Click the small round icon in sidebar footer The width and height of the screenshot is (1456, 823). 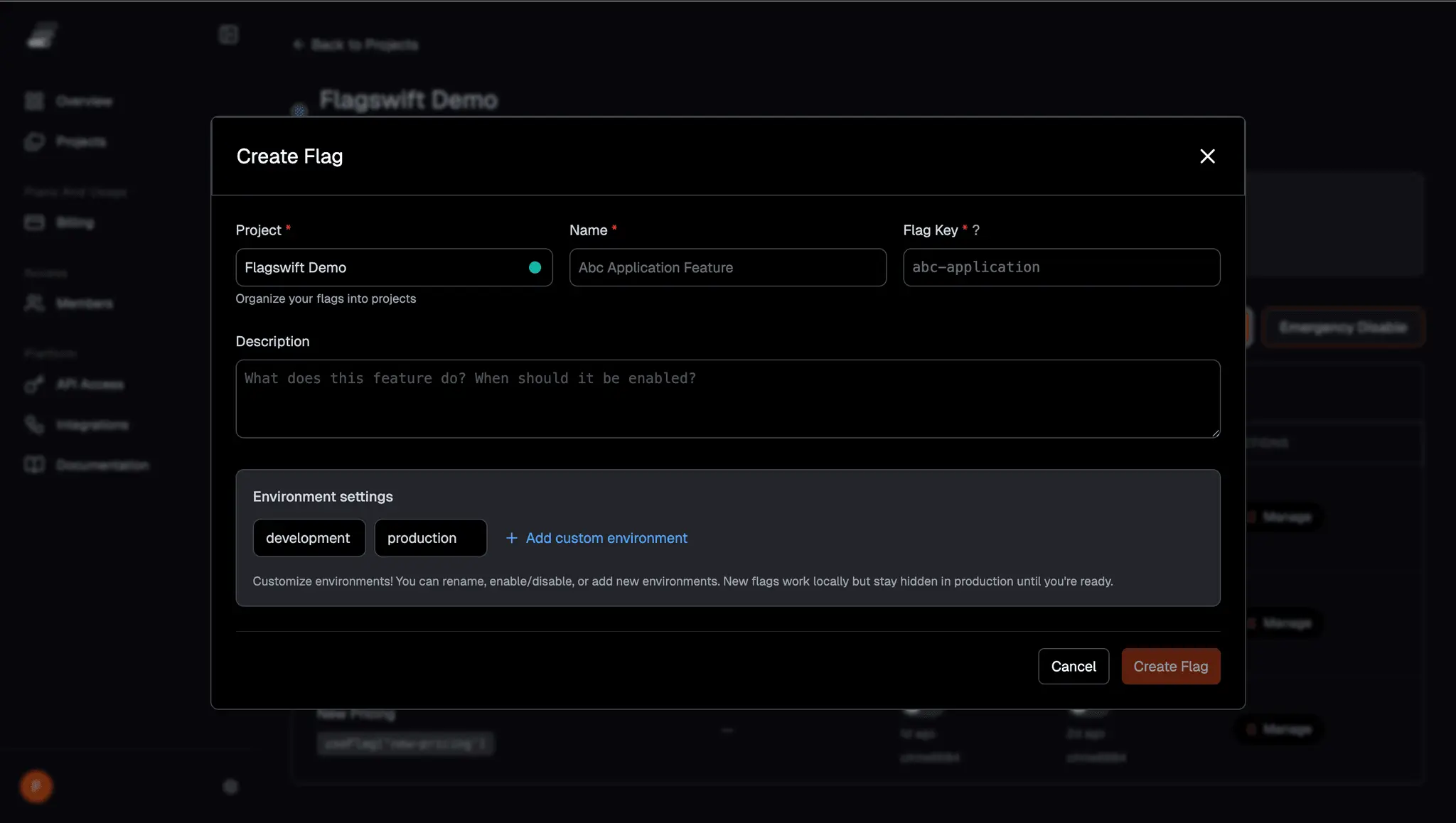point(230,786)
